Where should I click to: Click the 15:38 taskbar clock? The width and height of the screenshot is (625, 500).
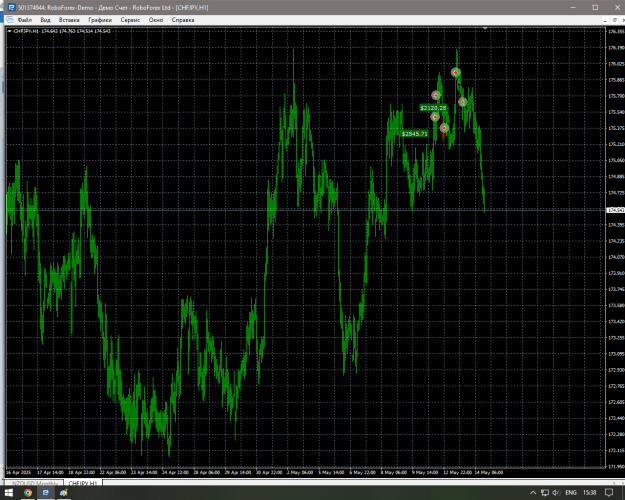tap(590, 493)
